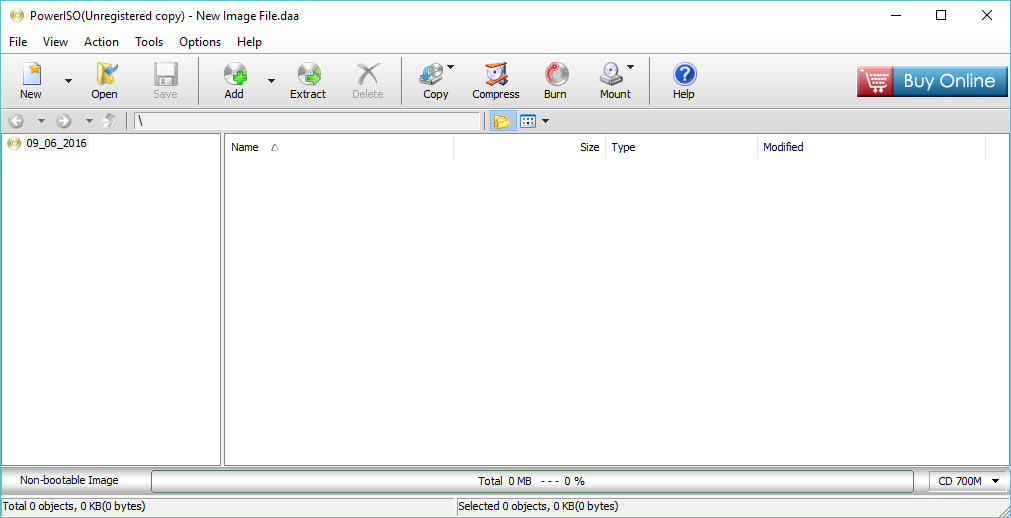1011x518 pixels.
Task: Select the 09_06_2016 tree node
Action: [56, 143]
